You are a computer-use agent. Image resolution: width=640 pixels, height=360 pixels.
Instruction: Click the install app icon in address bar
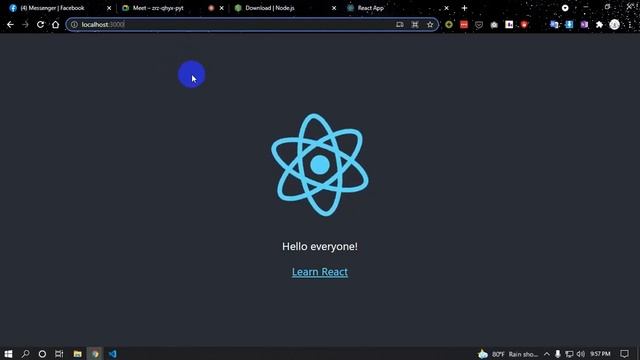click(x=400, y=24)
